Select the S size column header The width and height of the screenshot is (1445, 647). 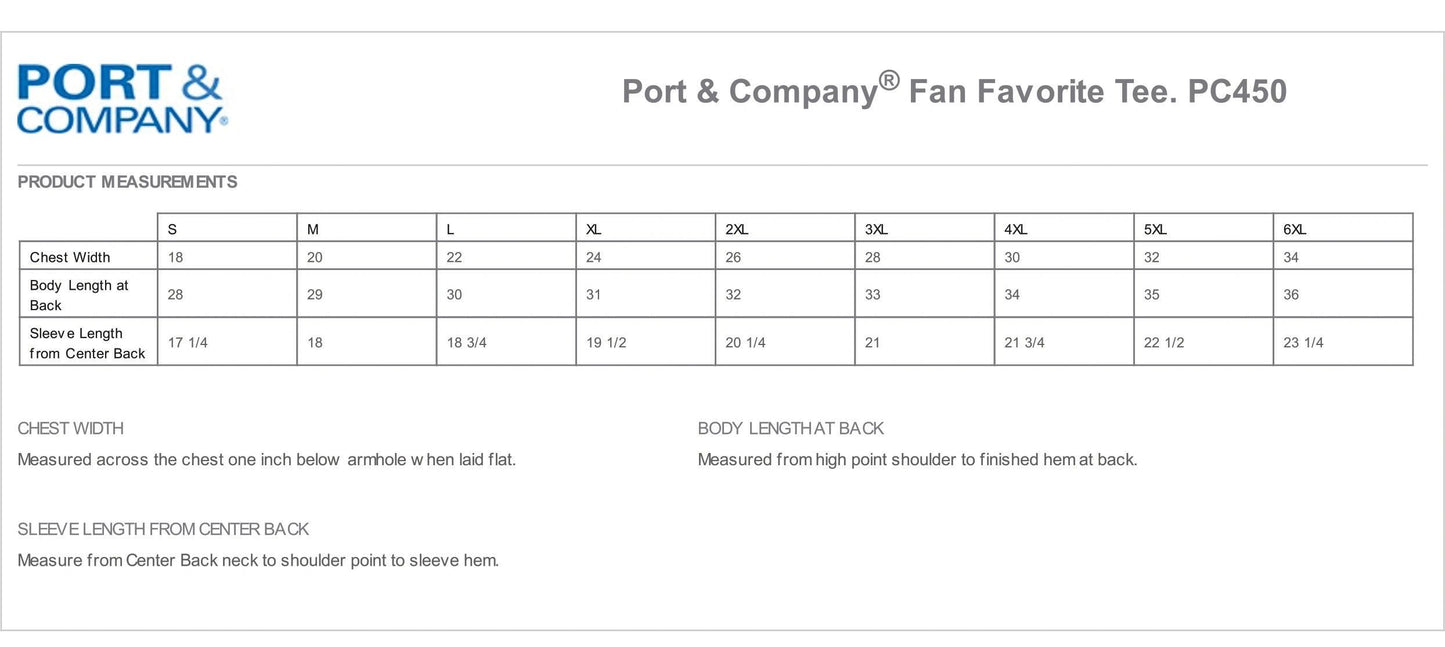(173, 229)
